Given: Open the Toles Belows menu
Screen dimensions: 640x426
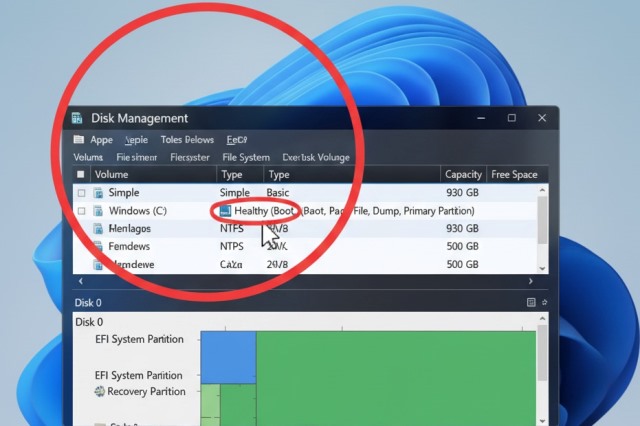Looking at the screenshot, I should 187,140.
